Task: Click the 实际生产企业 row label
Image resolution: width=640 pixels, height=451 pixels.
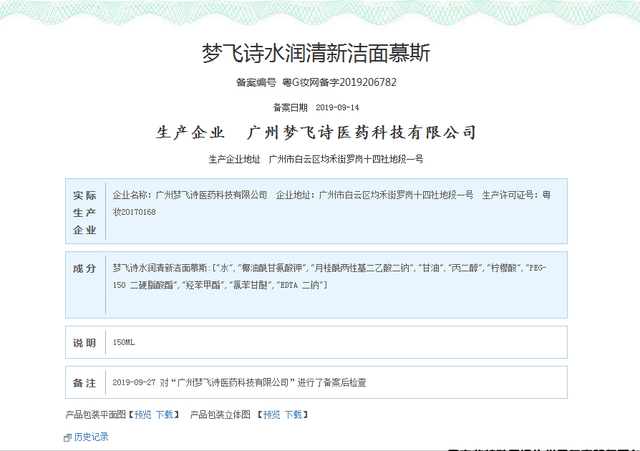Action: click(84, 213)
